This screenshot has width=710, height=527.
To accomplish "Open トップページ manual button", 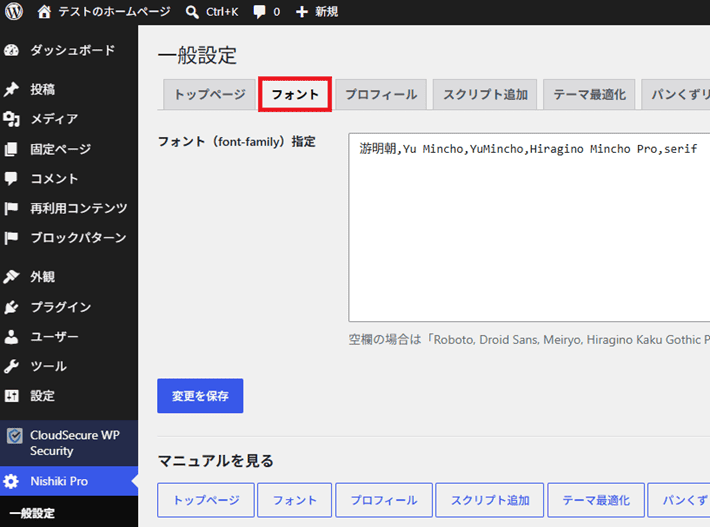I will [x=206, y=500].
